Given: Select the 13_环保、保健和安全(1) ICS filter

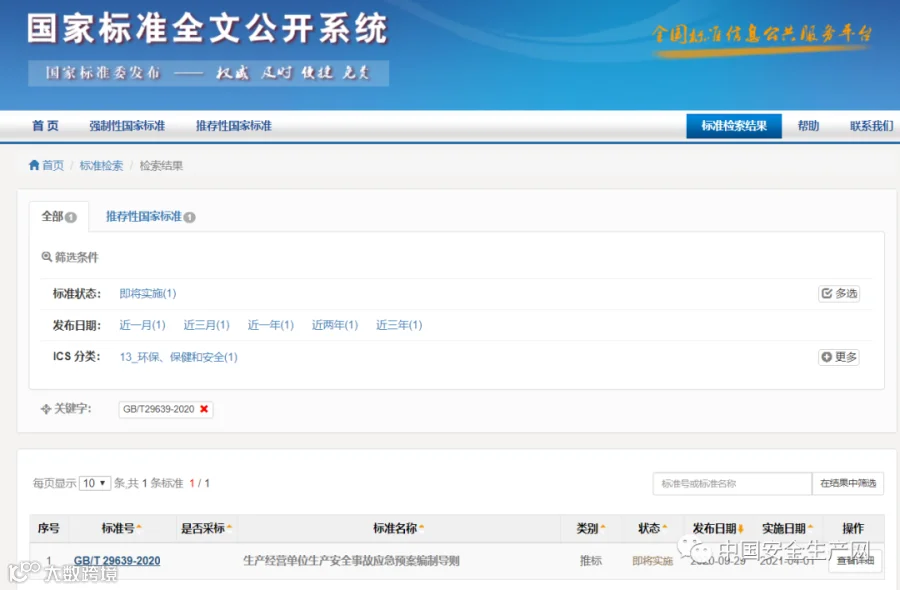Looking at the screenshot, I should point(179,357).
